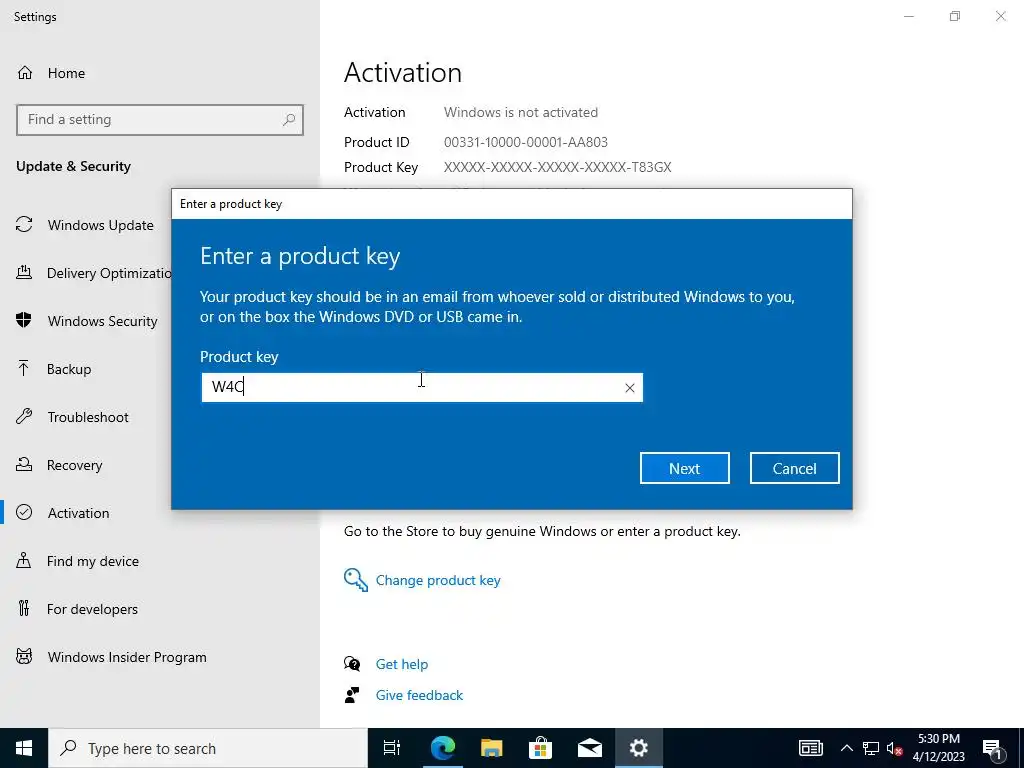Click the Backup arrow icon
The width and height of the screenshot is (1024, 768).
(24, 368)
